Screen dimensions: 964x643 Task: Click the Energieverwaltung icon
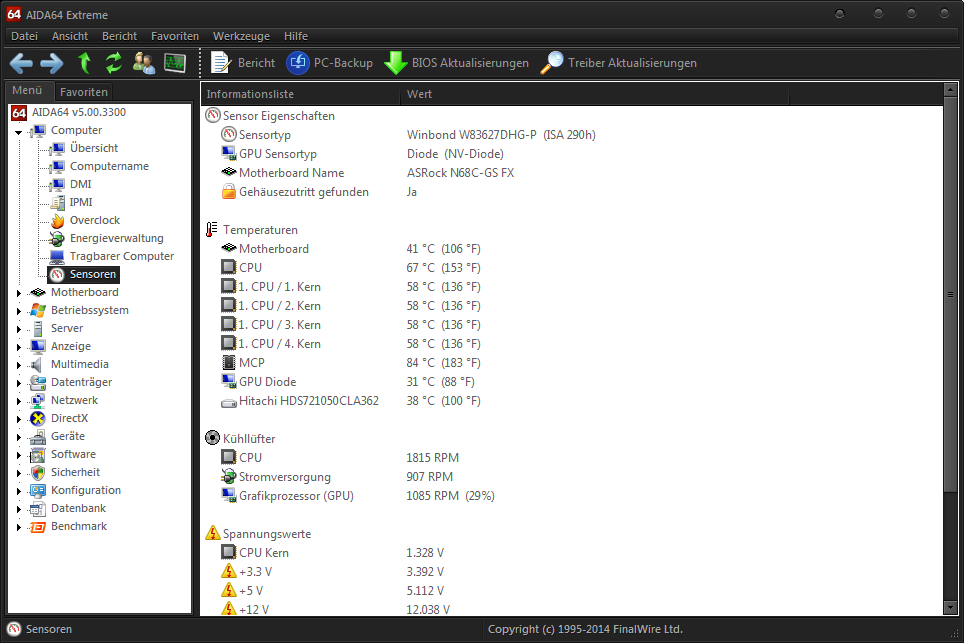click(57, 239)
